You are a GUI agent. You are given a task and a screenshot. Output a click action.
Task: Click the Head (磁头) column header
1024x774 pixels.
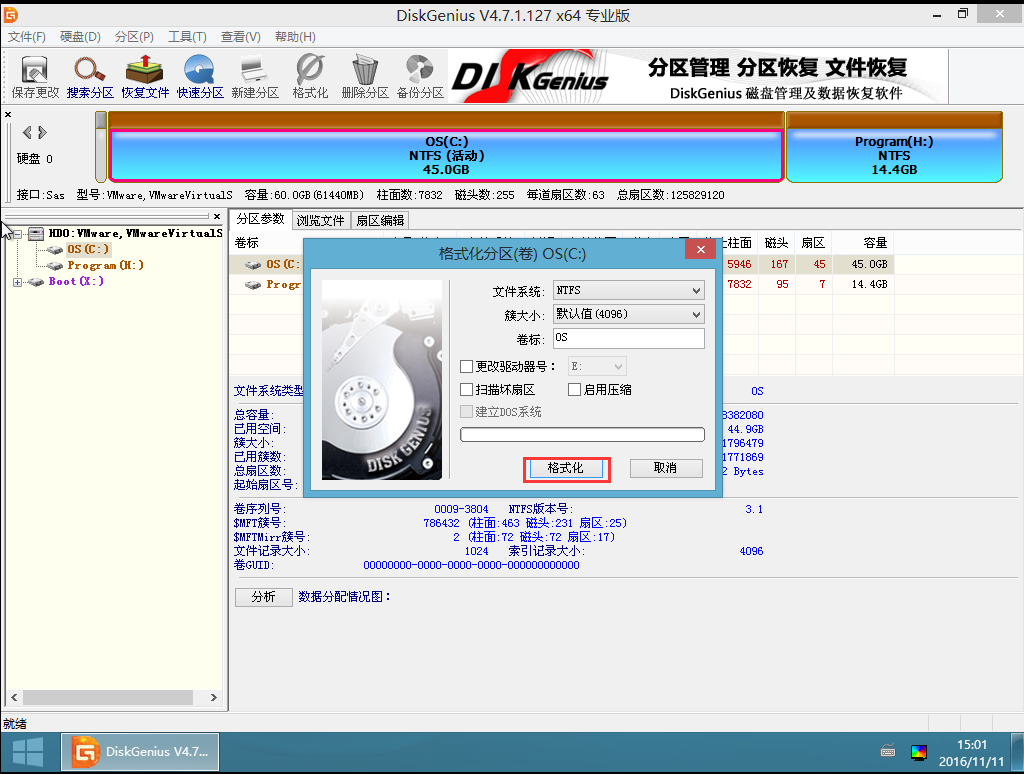click(x=776, y=243)
